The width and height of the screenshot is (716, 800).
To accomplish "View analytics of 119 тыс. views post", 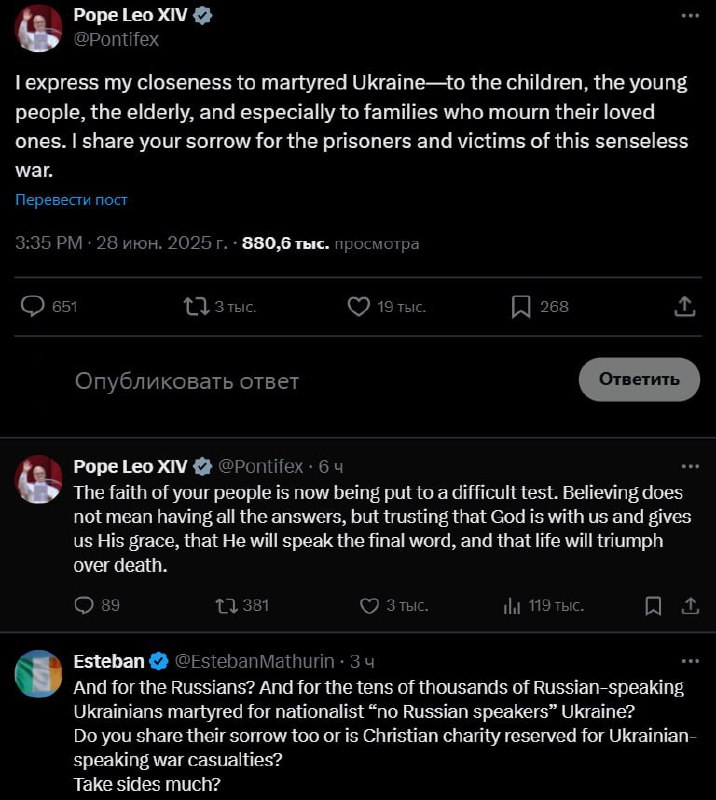I will [x=512, y=605].
